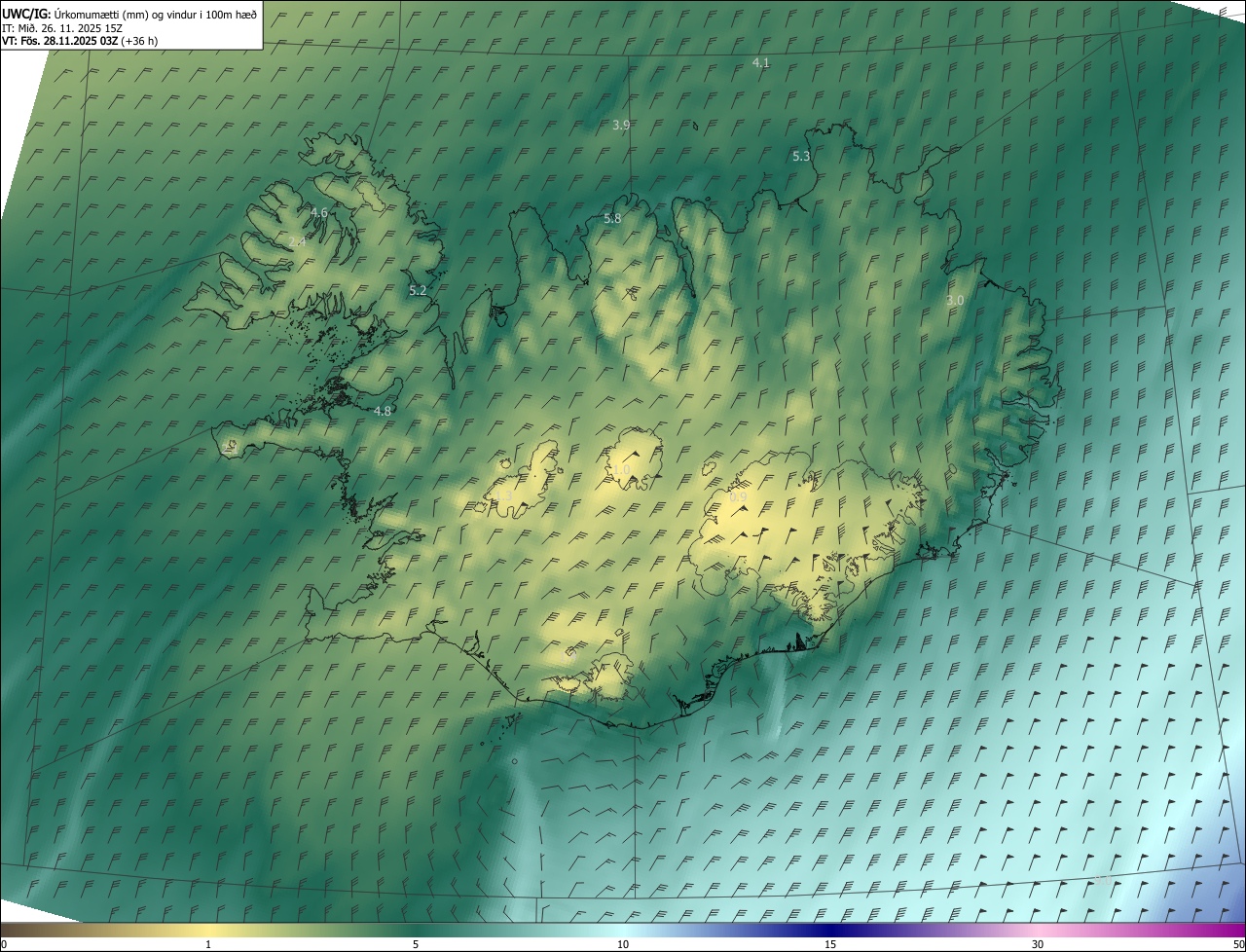Viewport: 1246px width, 952px height.
Task: Click the colour scale label 15
Action: 830,944
